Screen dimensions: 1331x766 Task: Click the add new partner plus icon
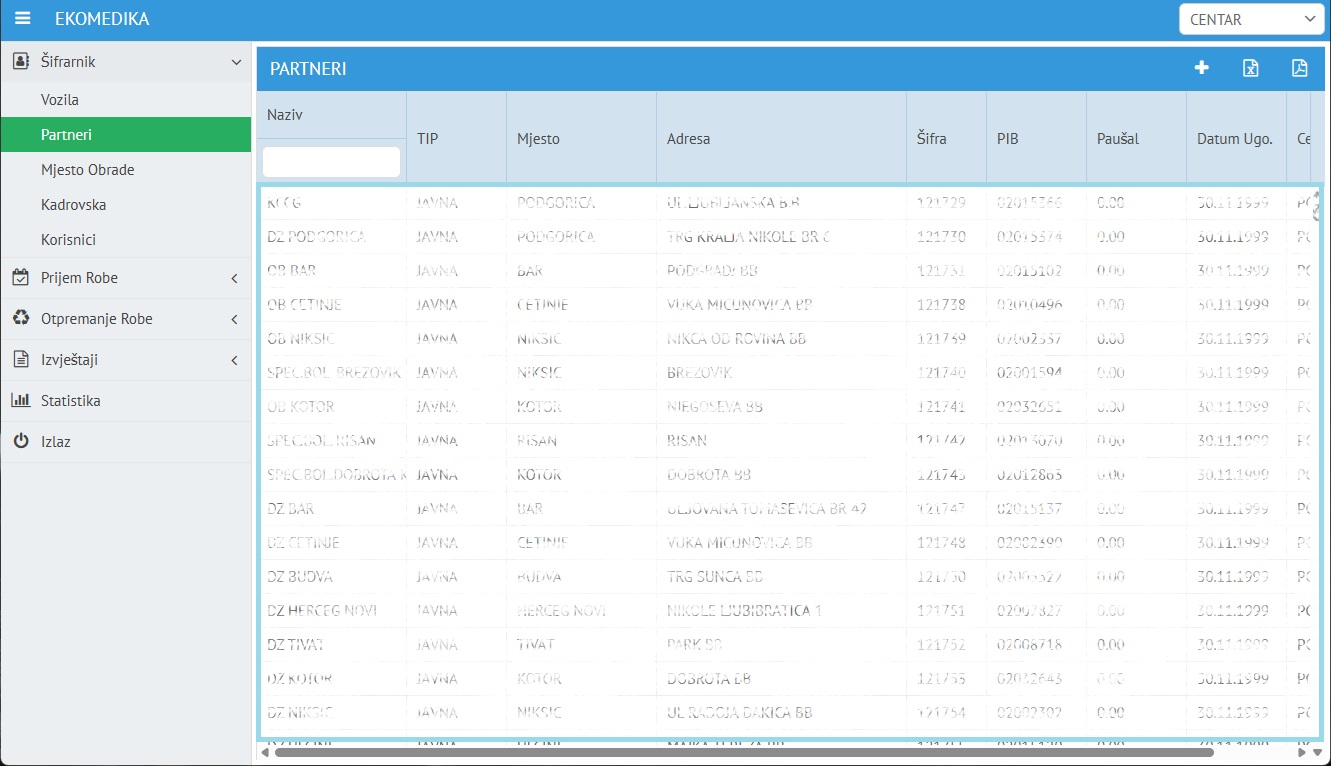[1202, 68]
